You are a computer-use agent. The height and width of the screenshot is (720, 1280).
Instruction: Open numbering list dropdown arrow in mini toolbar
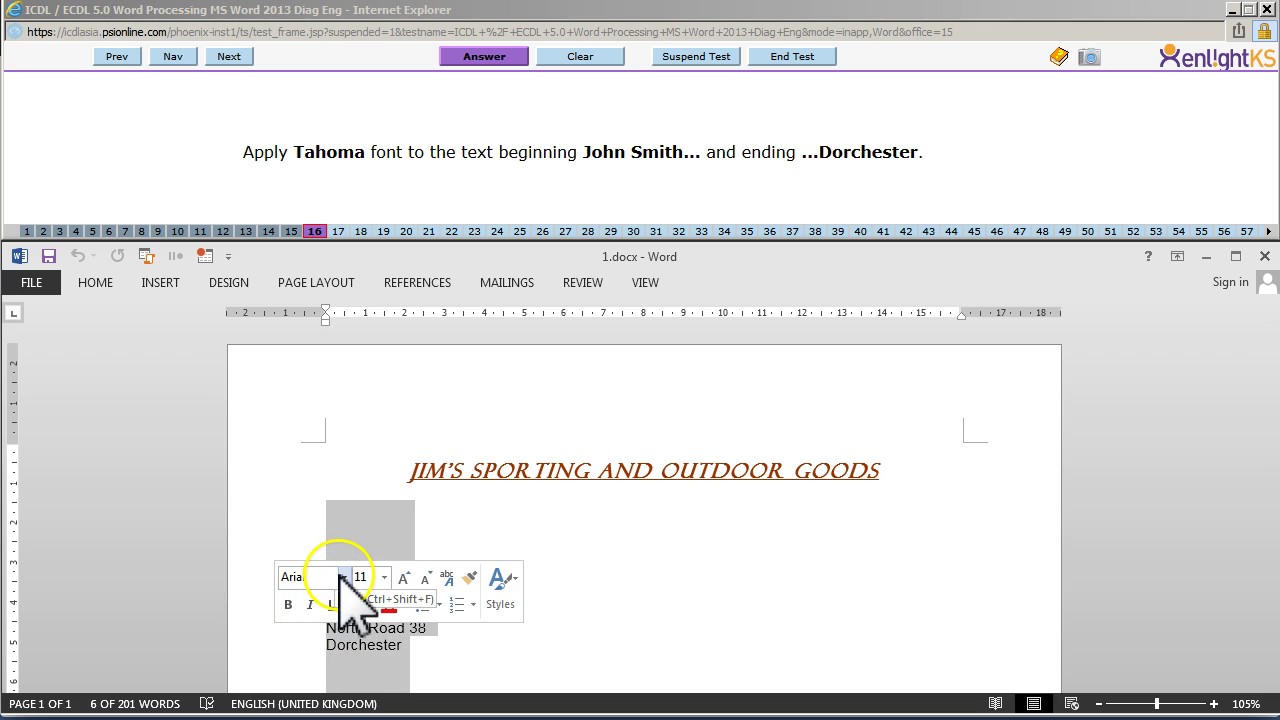(x=473, y=604)
